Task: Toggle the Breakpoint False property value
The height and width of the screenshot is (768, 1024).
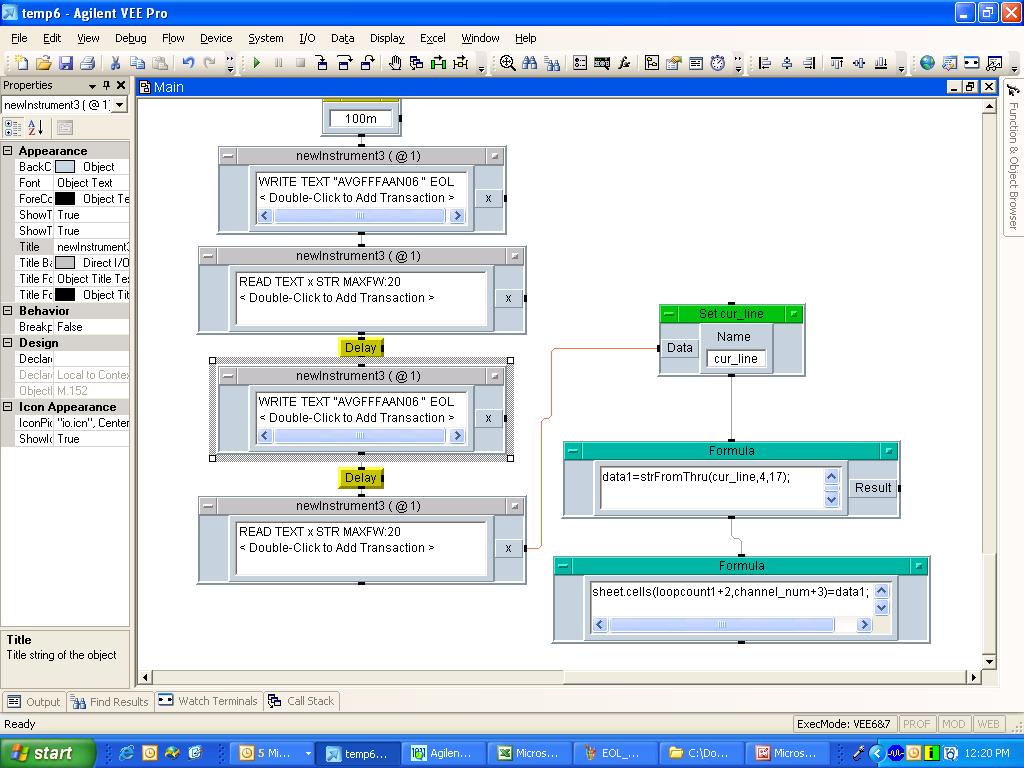Action: [x=90, y=327]
